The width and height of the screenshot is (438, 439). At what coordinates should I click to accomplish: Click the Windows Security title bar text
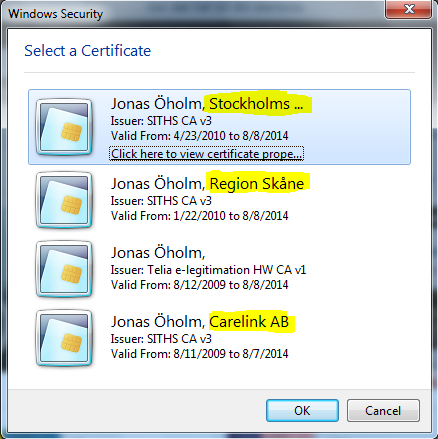tap(56, 14)
